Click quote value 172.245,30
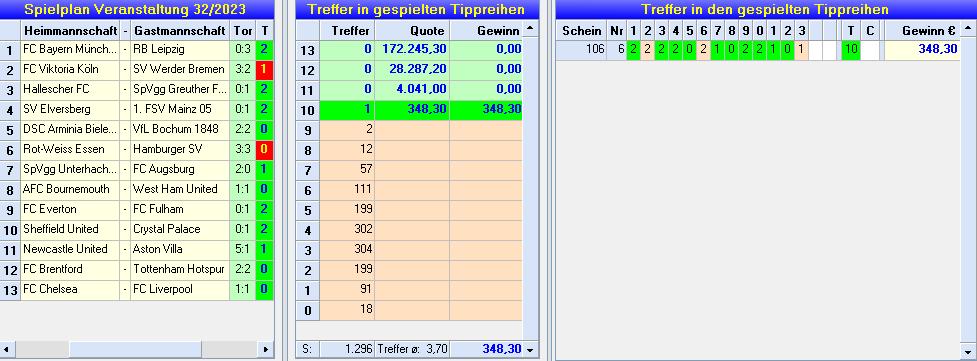The width and height of the screenshot is (977, 361). 412,51
